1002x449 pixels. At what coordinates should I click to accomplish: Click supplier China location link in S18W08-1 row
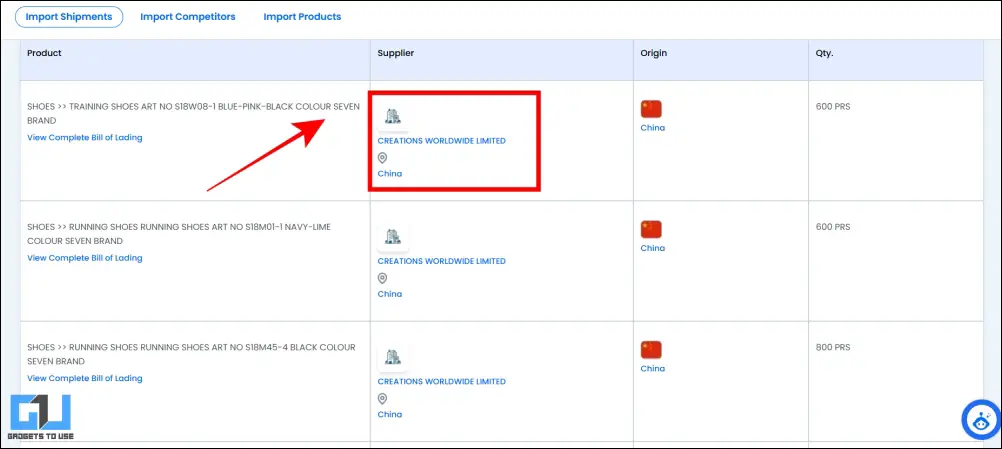[x=390, y=174]
